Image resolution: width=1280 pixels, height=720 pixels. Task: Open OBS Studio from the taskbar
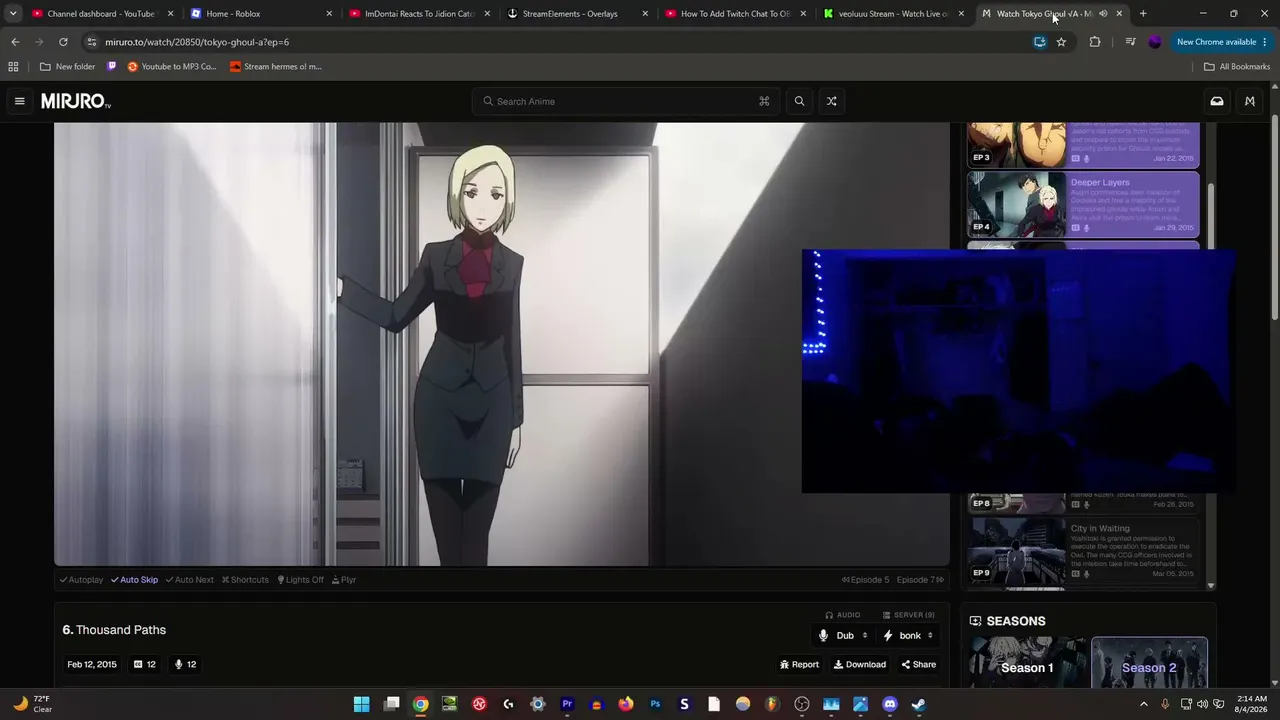click(801, 704)
